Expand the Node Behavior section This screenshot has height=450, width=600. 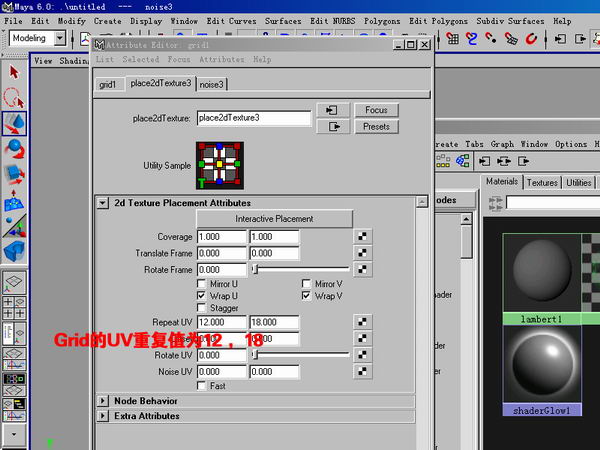[103, 401]
